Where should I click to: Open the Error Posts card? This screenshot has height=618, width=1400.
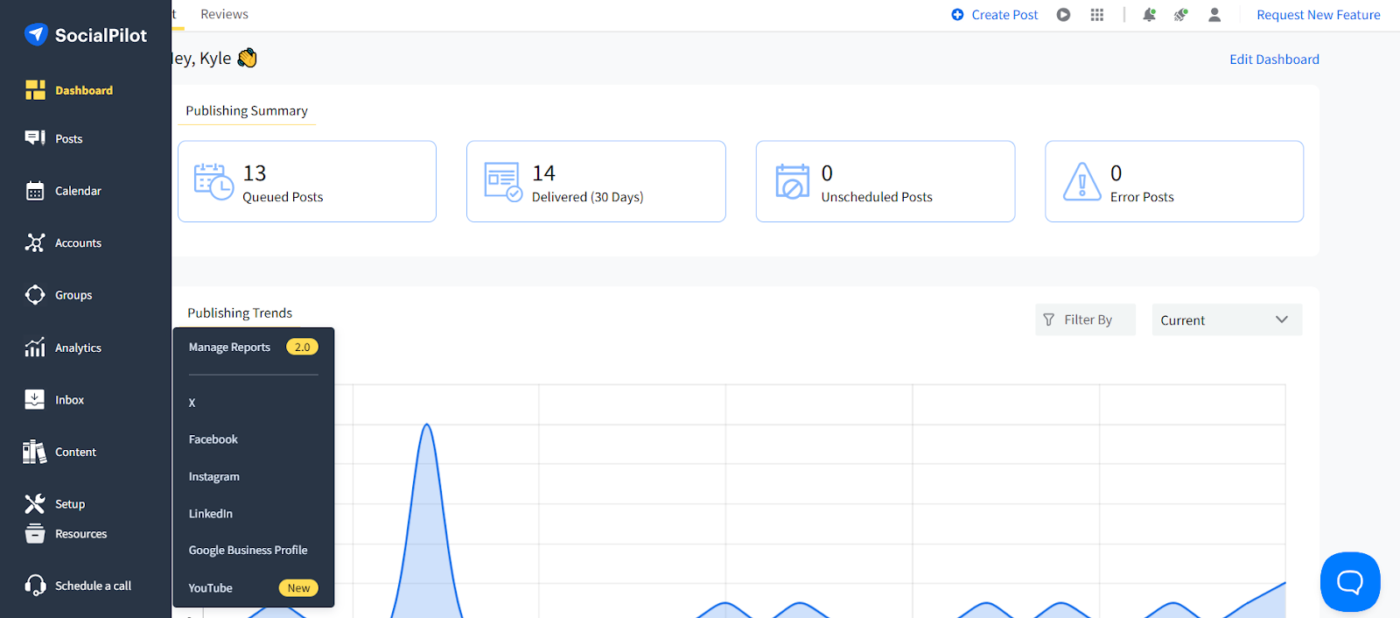(1174, 181)
